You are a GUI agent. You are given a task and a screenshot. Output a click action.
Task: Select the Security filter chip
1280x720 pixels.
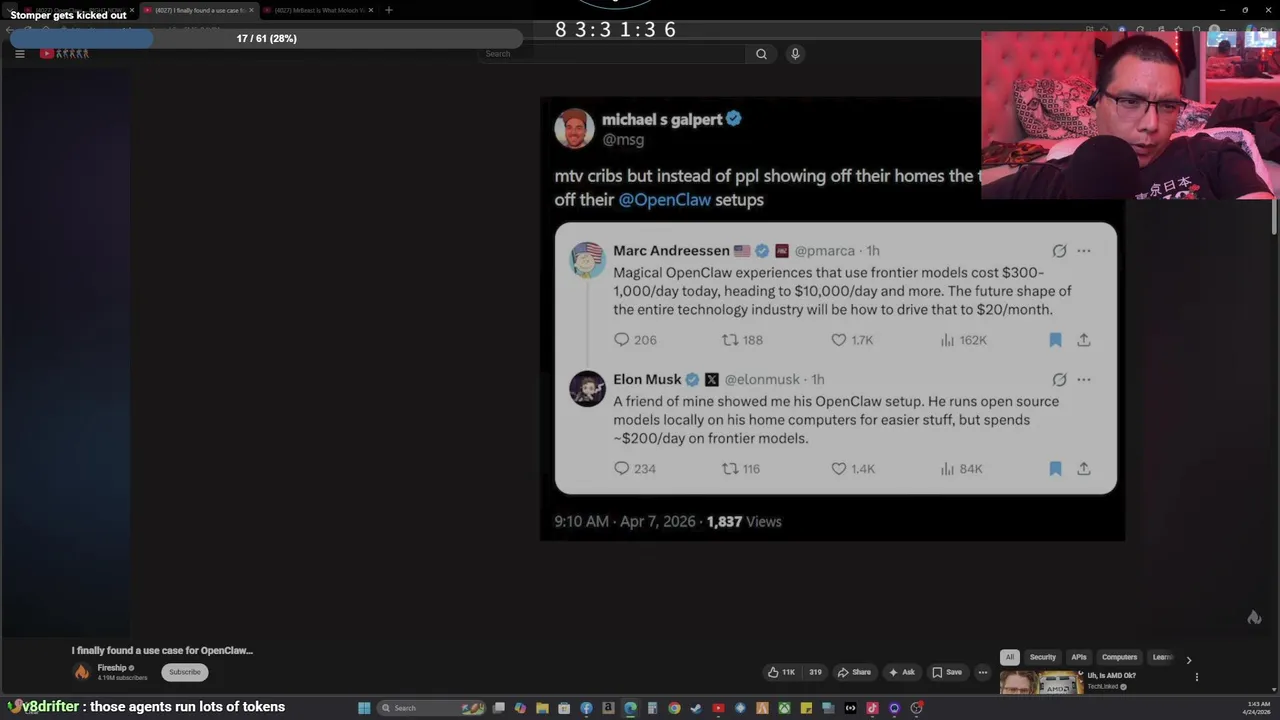click(1043, 657)
